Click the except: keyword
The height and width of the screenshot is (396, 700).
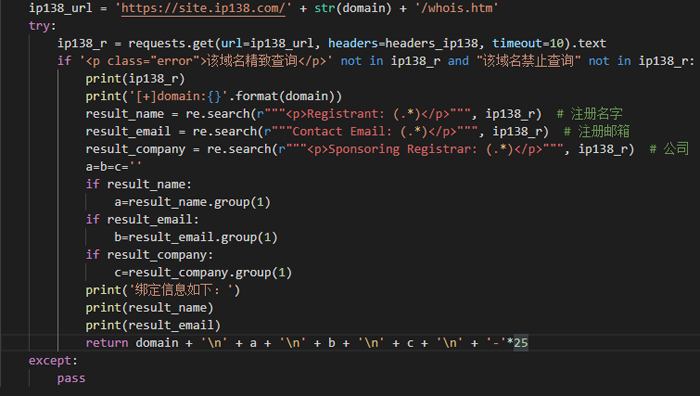(x=53, y=361)
